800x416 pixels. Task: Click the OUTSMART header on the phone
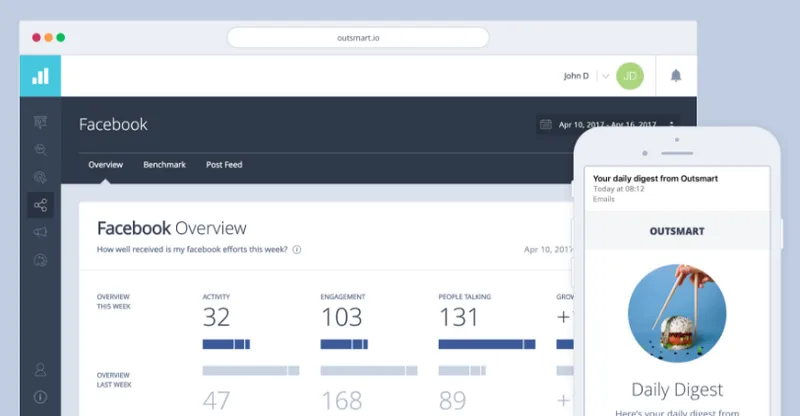tap(677, 231)
